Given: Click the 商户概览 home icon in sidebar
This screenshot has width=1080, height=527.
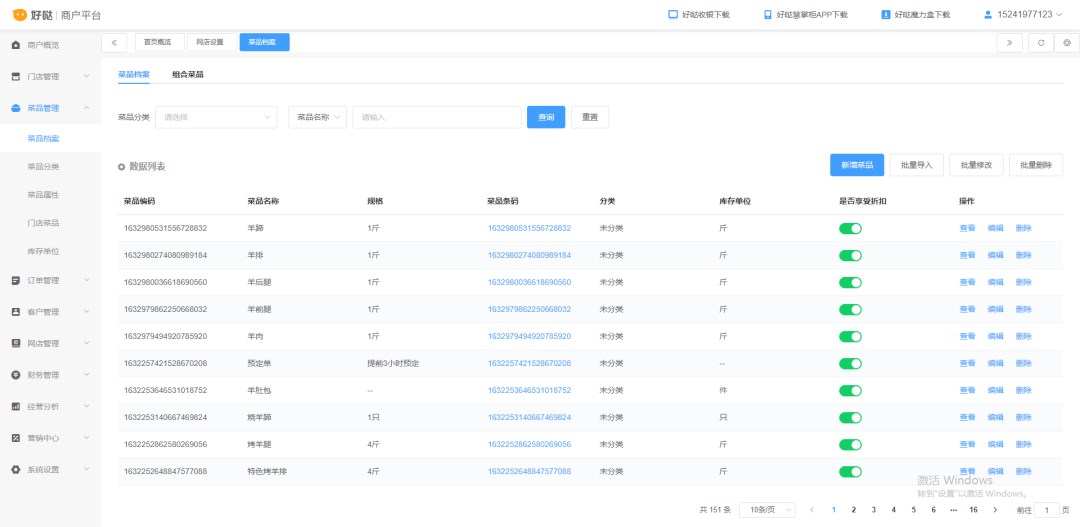Looking at the screenshot, I should 16,45.
